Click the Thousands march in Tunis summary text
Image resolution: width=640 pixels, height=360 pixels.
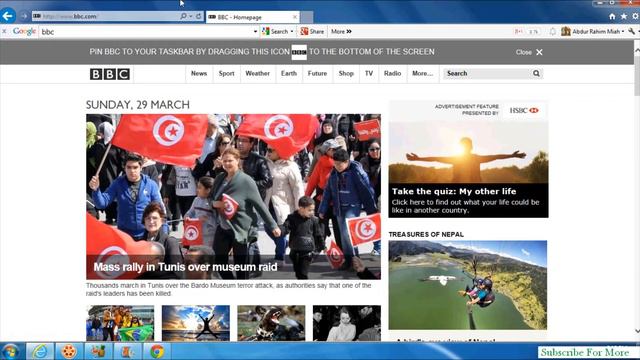[x=229, y=289]
